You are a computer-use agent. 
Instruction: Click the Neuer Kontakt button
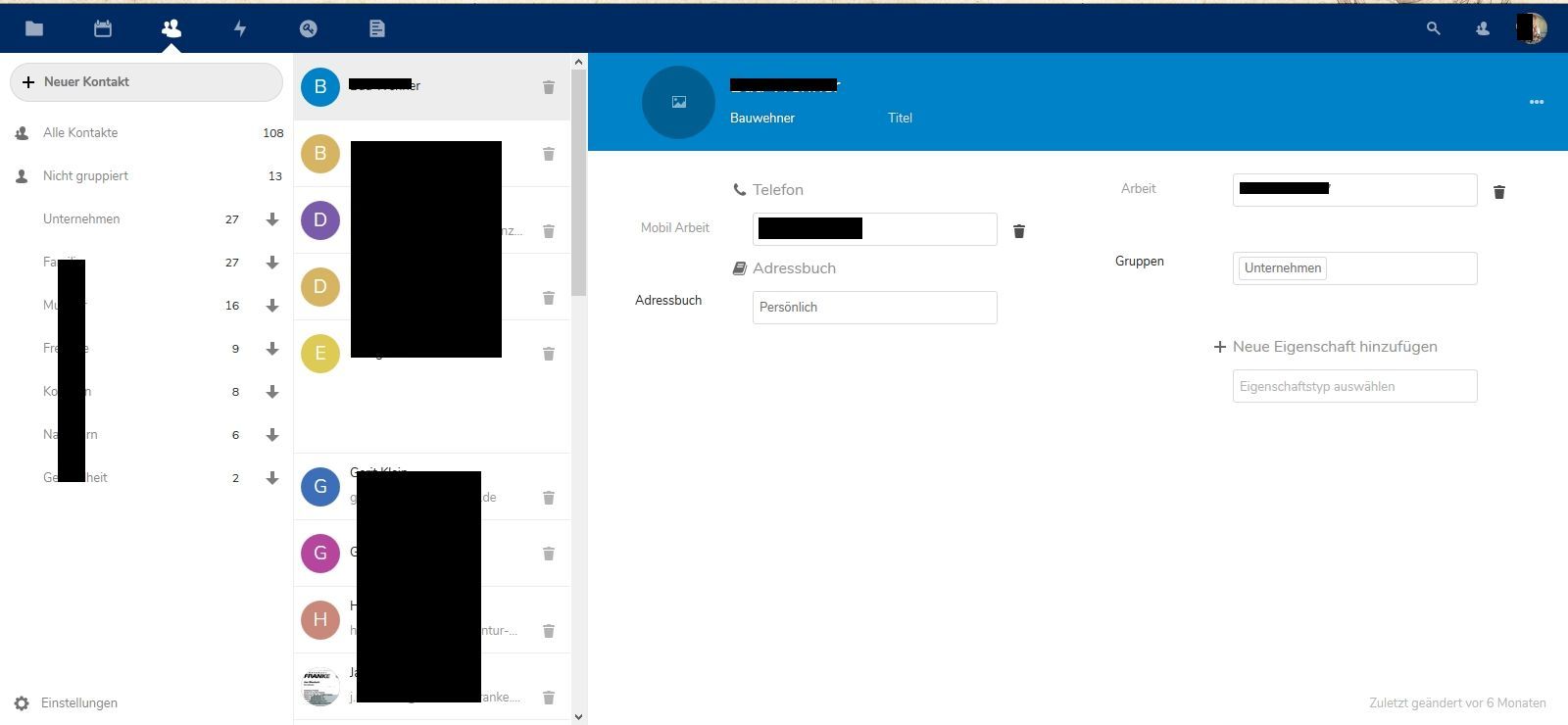pos(146,82)
